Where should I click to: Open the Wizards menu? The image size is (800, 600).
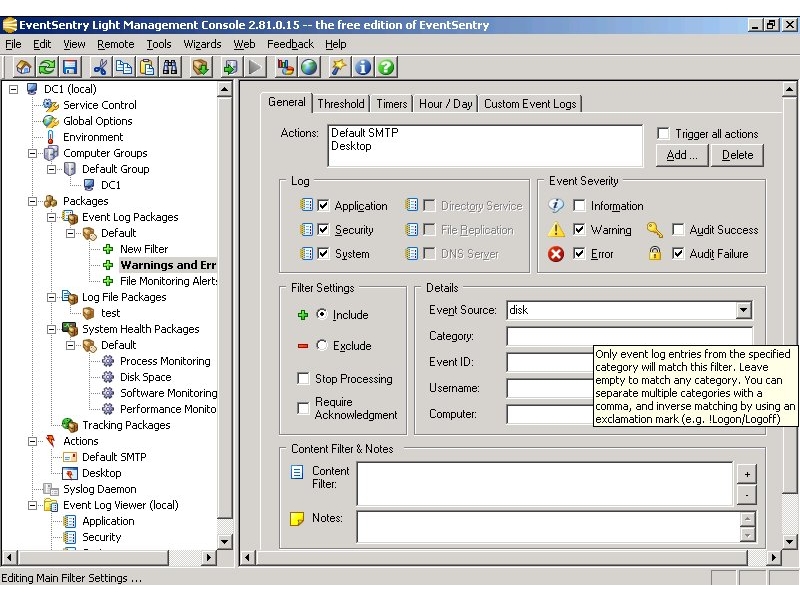tap(203, 44)
